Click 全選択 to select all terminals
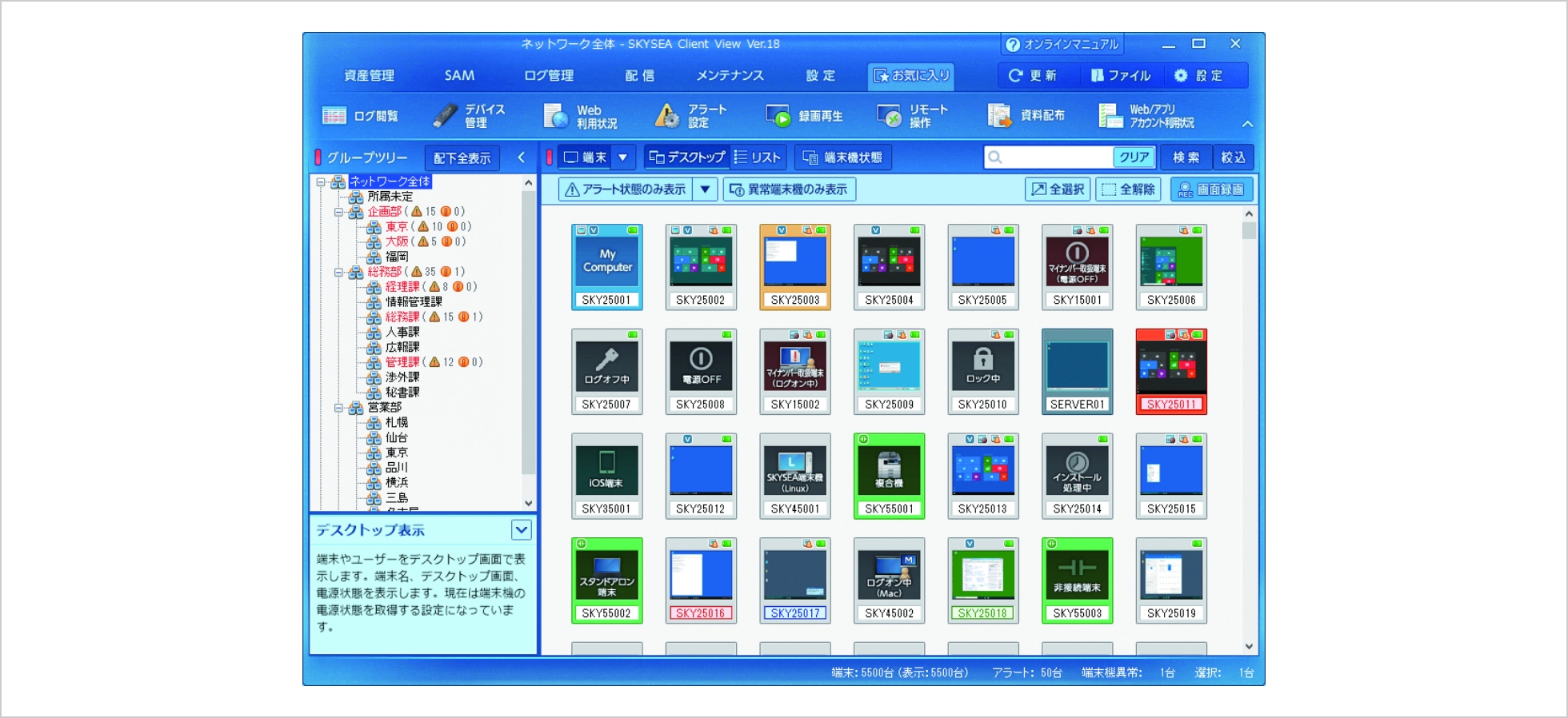This screenshot has height=718, width=1568. coord(1058,189)
